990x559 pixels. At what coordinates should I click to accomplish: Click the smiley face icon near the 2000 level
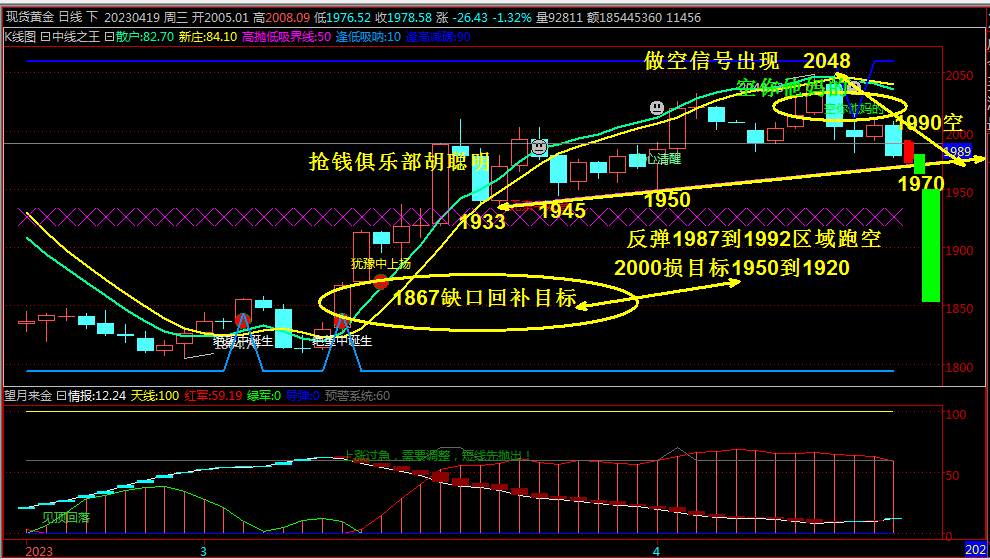coord(539,147)
